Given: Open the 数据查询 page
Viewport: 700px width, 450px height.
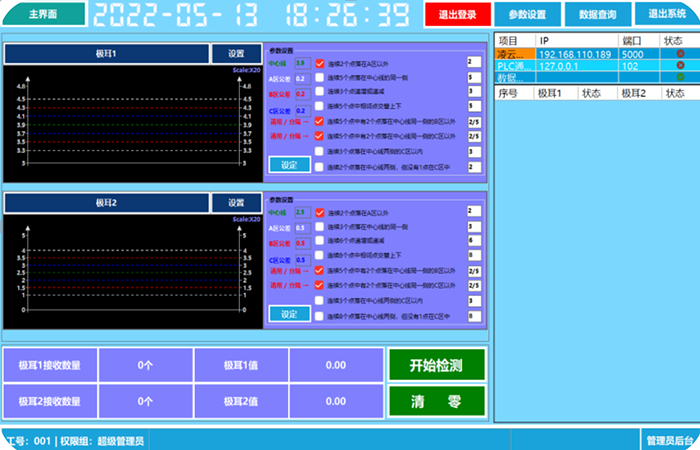Looking at the screenshot, I should pyautogui.click(x=598, y=15).
